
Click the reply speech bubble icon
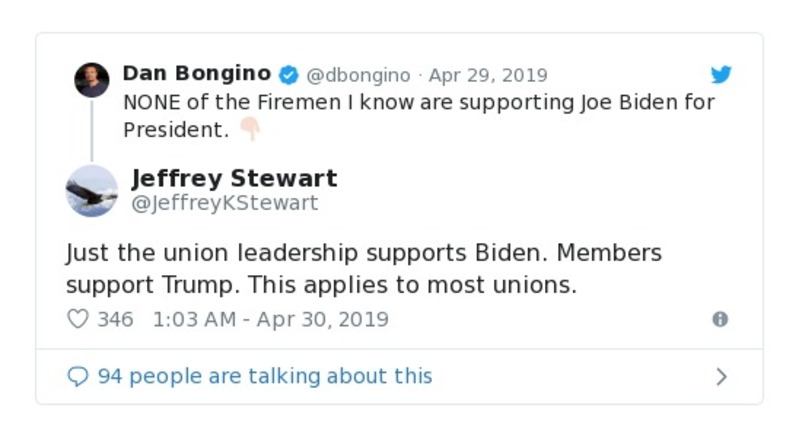point(78,376)
